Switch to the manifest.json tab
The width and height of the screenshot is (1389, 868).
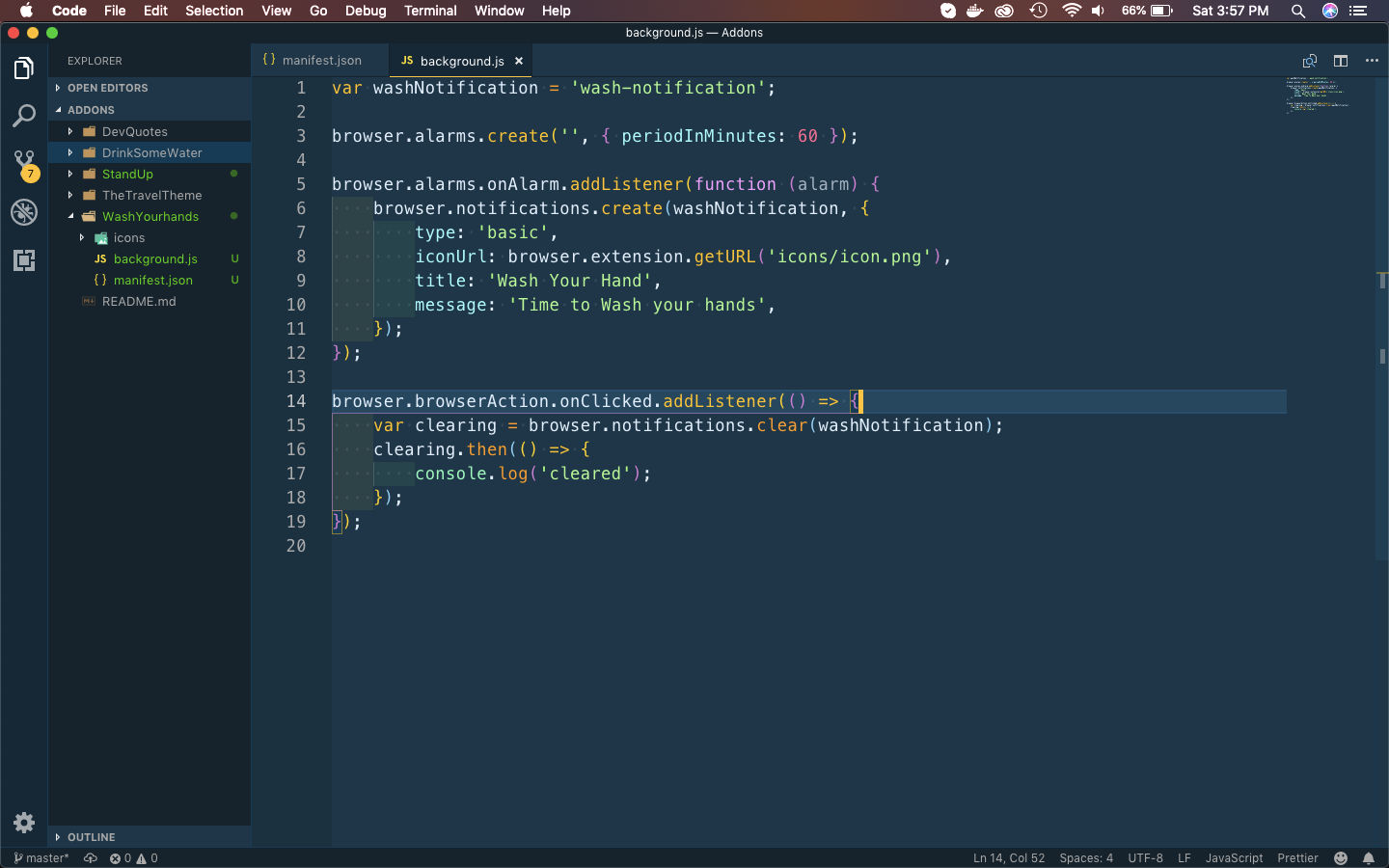pyautogui.click(x=320, y=60)
